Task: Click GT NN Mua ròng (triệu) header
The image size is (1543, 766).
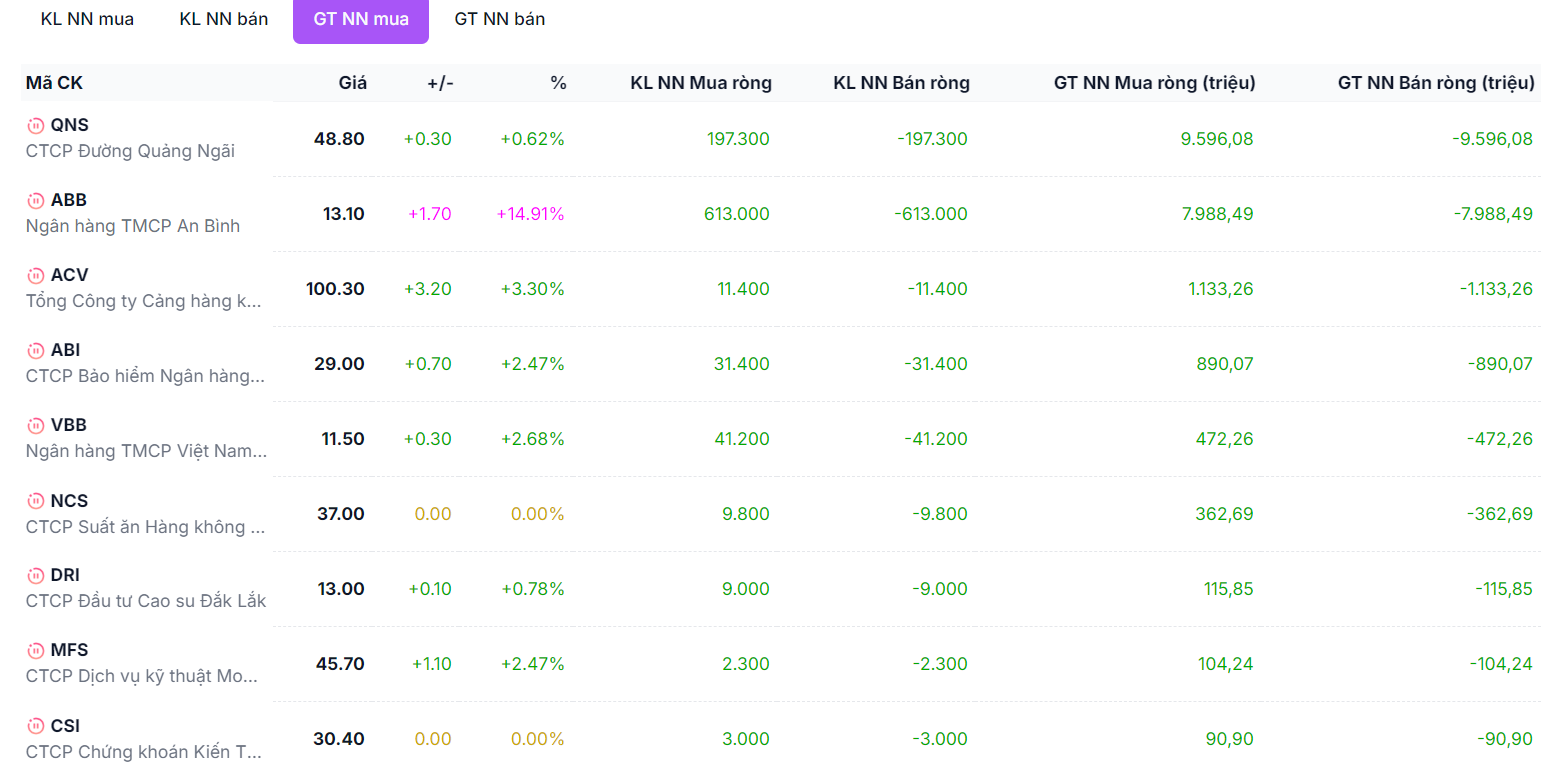Action: 1155,83
